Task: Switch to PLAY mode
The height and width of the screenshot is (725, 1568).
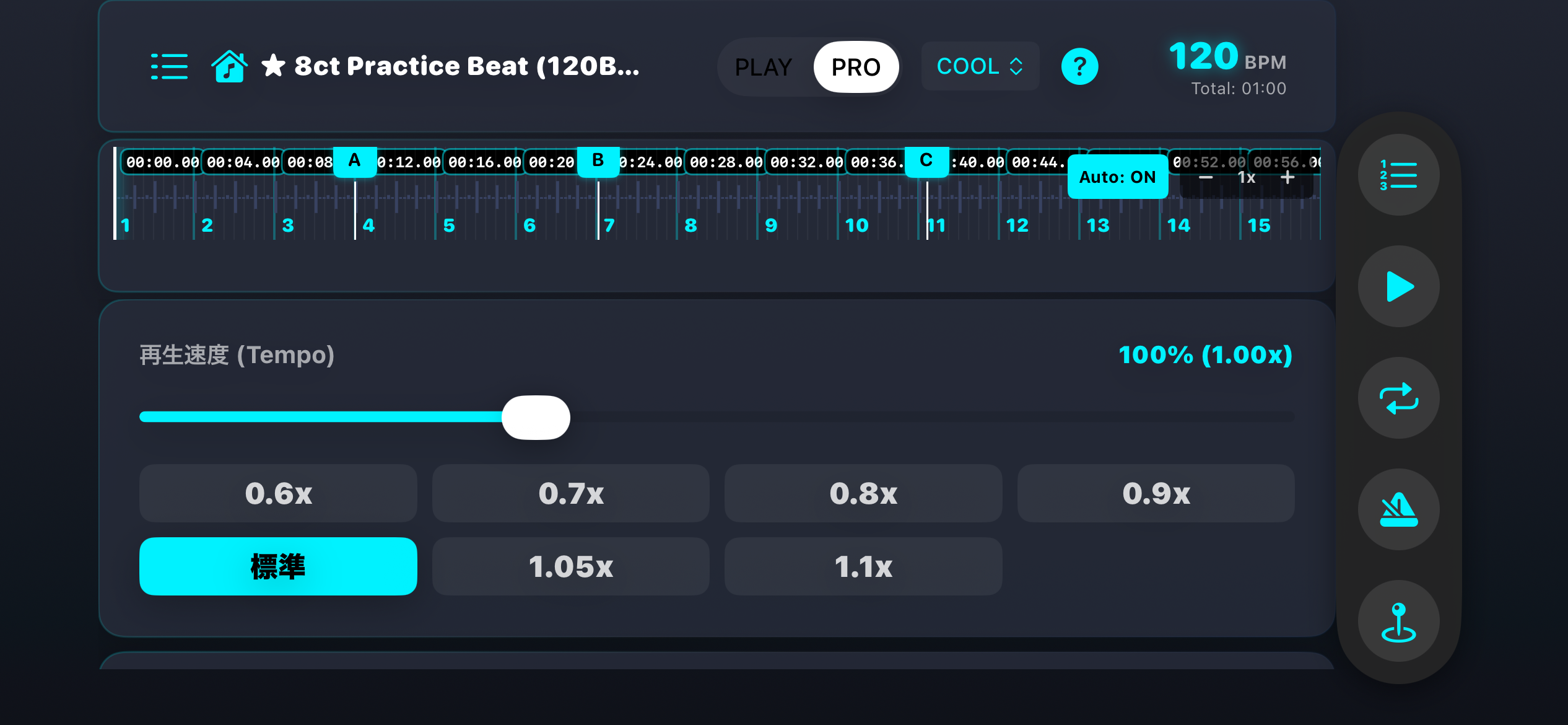Action: (x=764, y=67)
